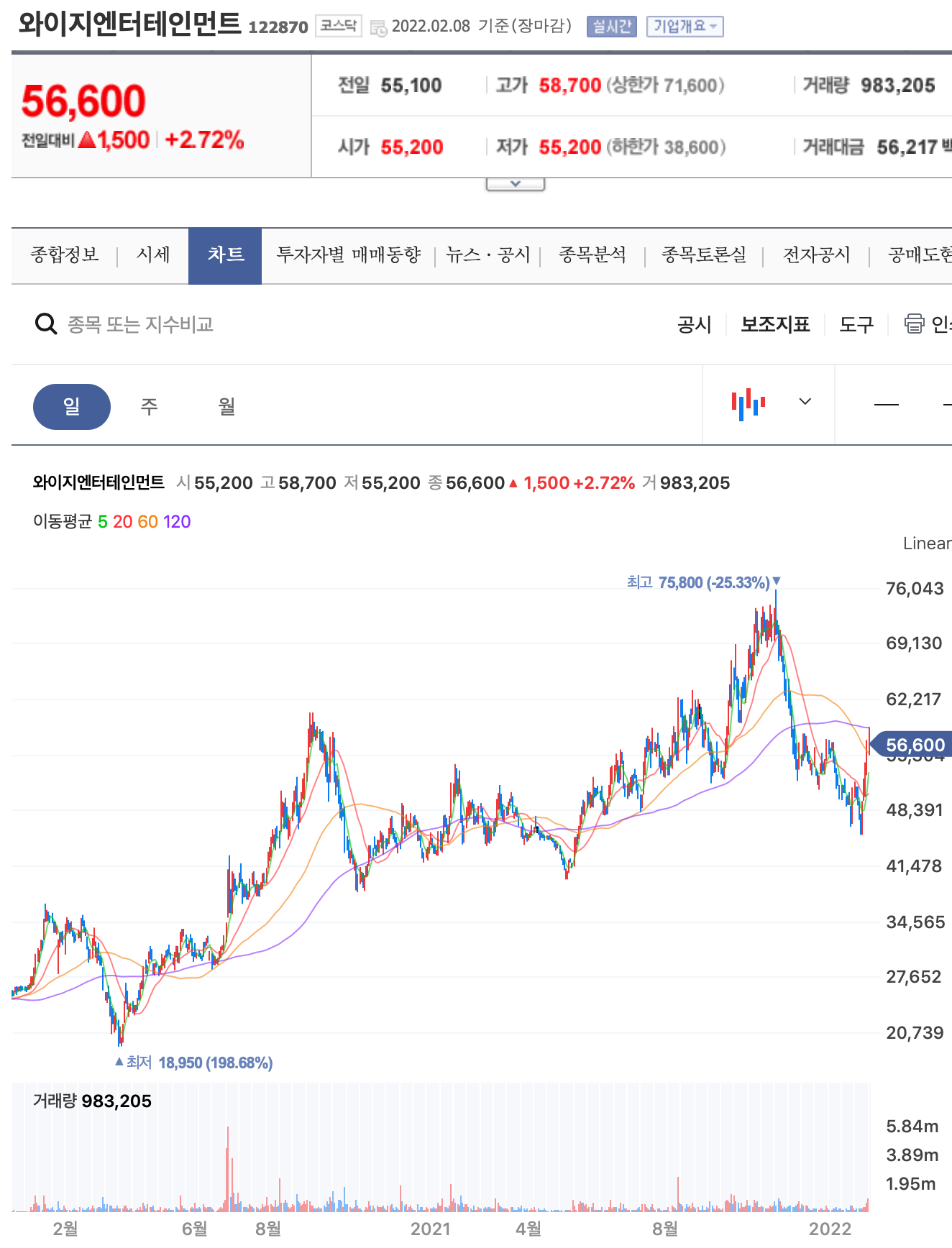Open the 전자공시 tab
The image size is (952, 1248).
[817, 255]
